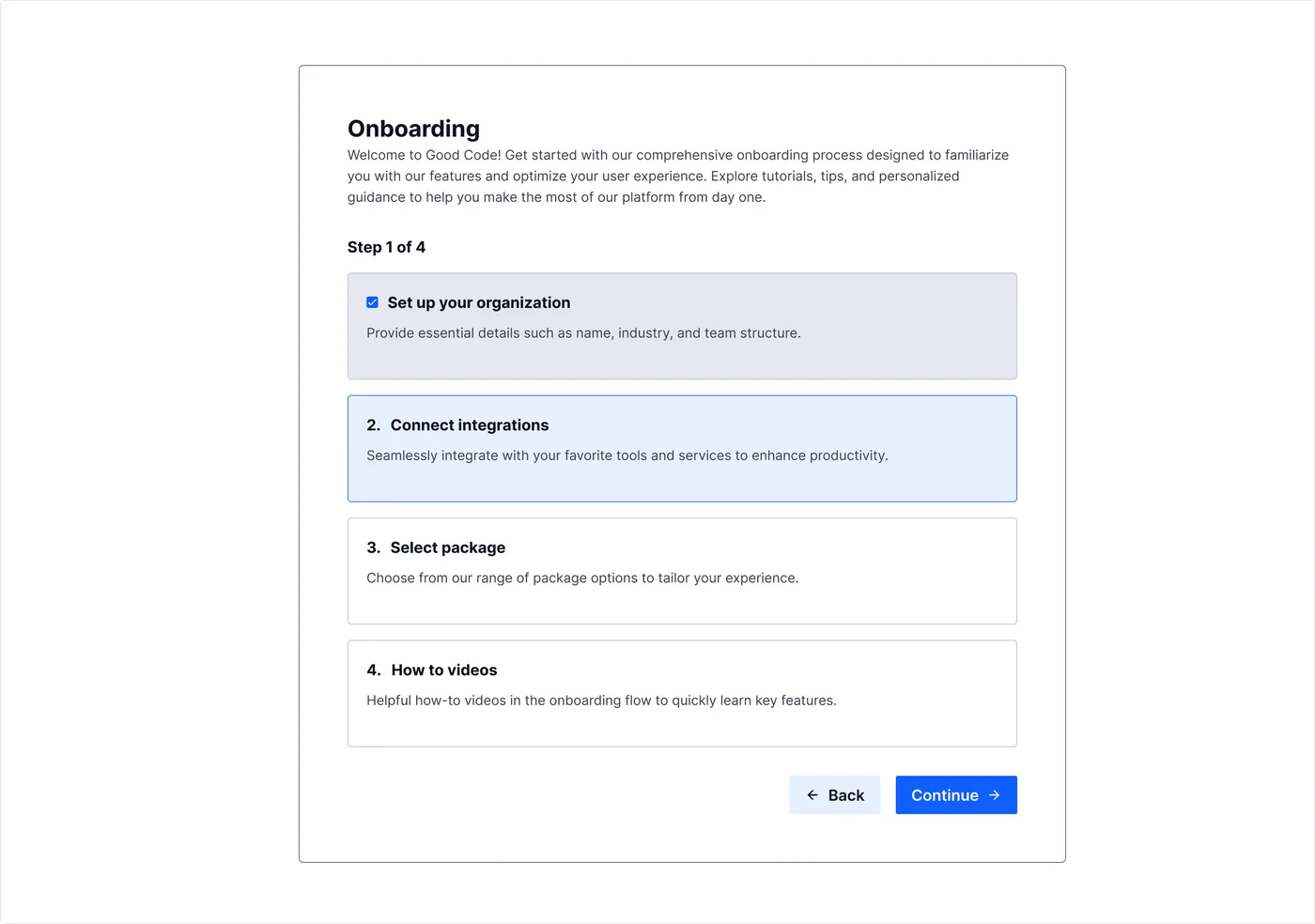Click the step number 2. label
The width and height of the screenshot is (1315, 924).
[x=374, y=425]
